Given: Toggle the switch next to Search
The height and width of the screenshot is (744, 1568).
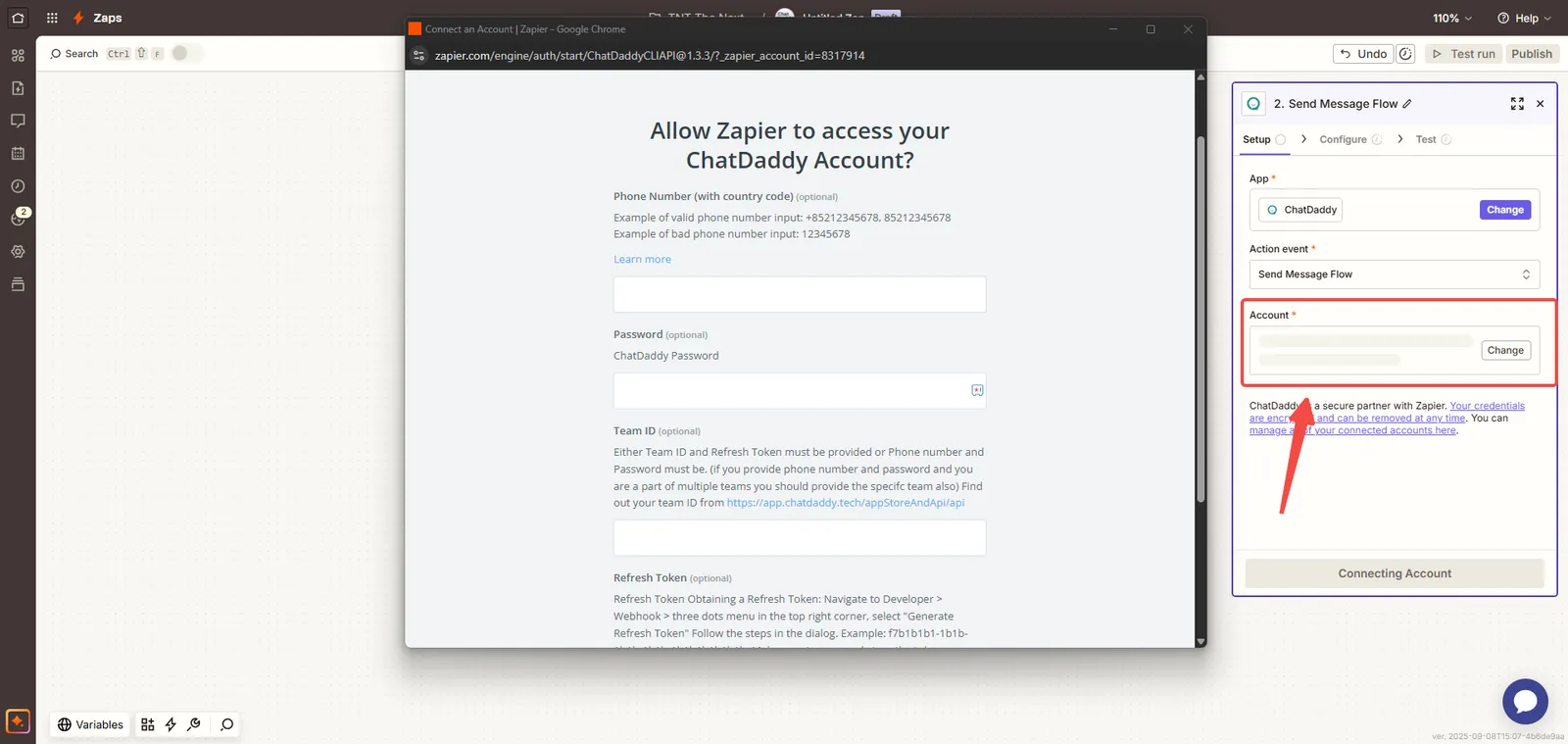Looking at the screenshot, I should 186,54.
